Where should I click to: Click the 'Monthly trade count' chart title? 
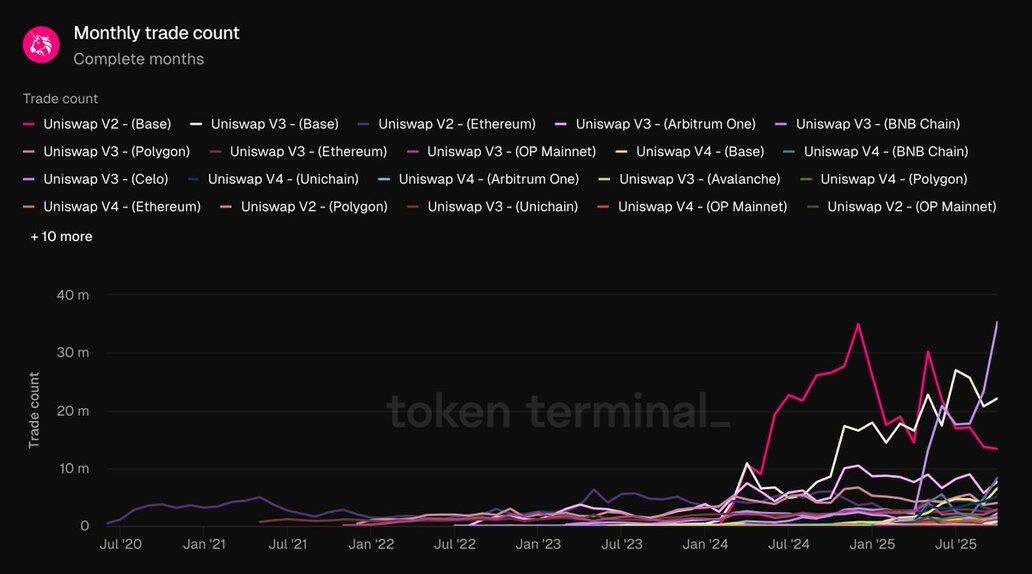(x=156, y=33)
